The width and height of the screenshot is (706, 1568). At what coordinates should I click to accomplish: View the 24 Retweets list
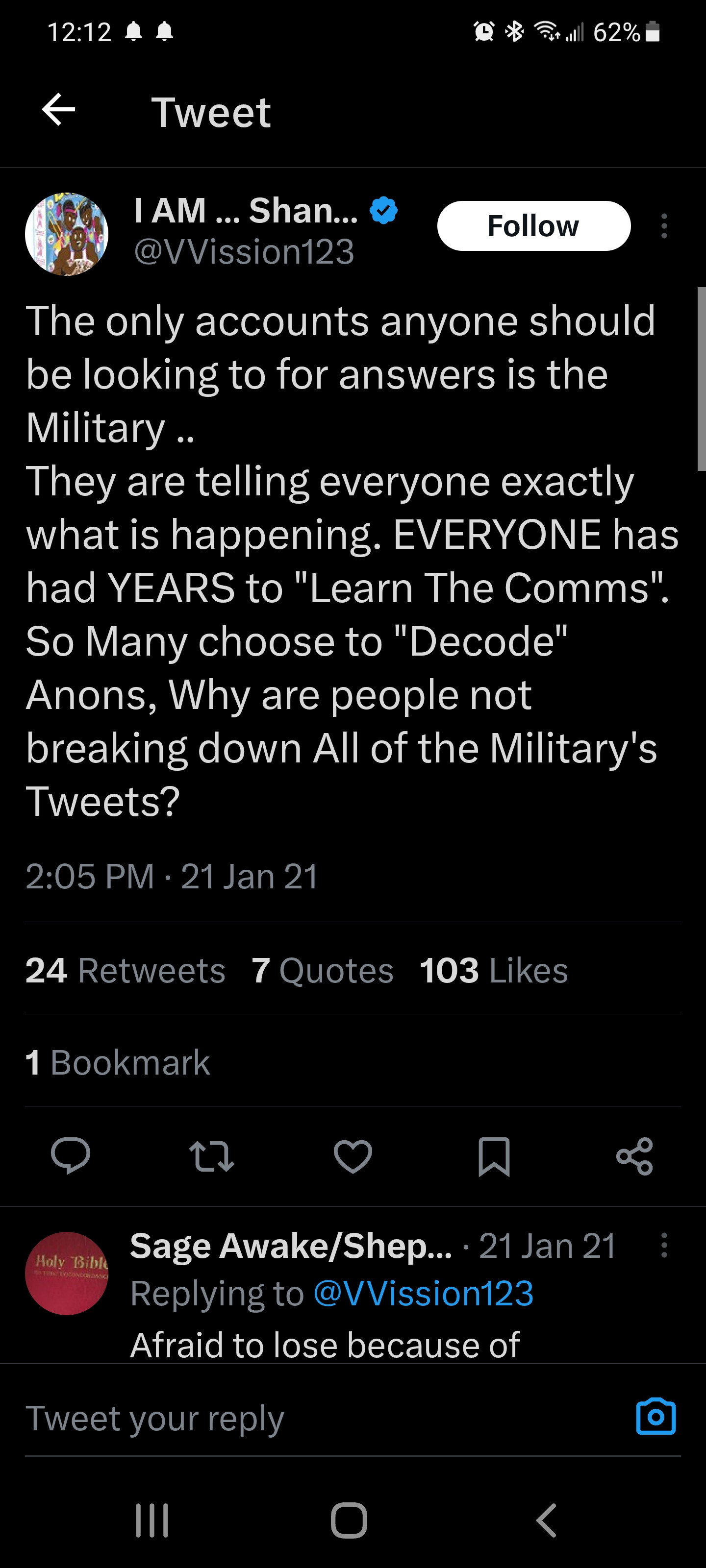[x=126, y=970]
